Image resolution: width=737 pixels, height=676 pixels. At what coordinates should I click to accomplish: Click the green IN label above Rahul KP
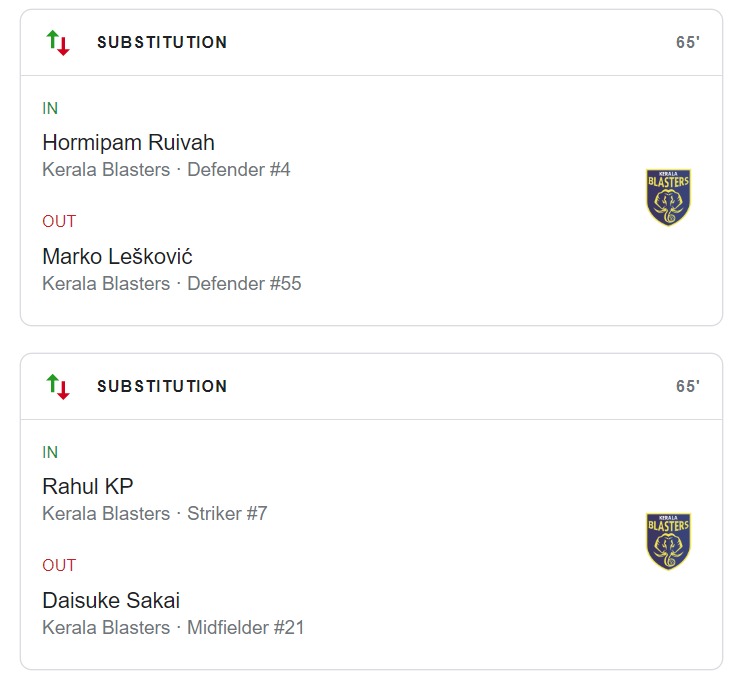(50, 452)
